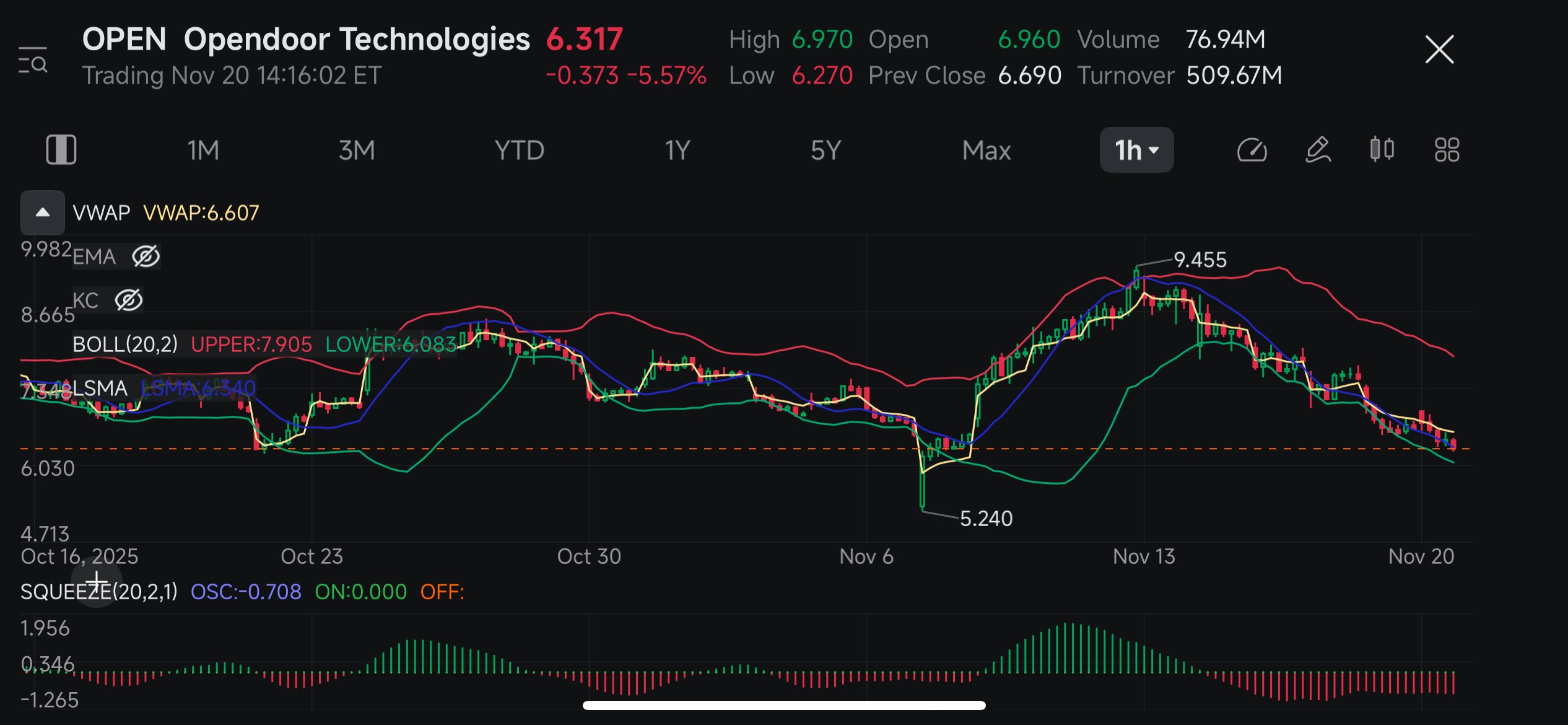Change the candlestick chart type
Viewport: 1568px width, 725px height.
[x=1382, y=150]
